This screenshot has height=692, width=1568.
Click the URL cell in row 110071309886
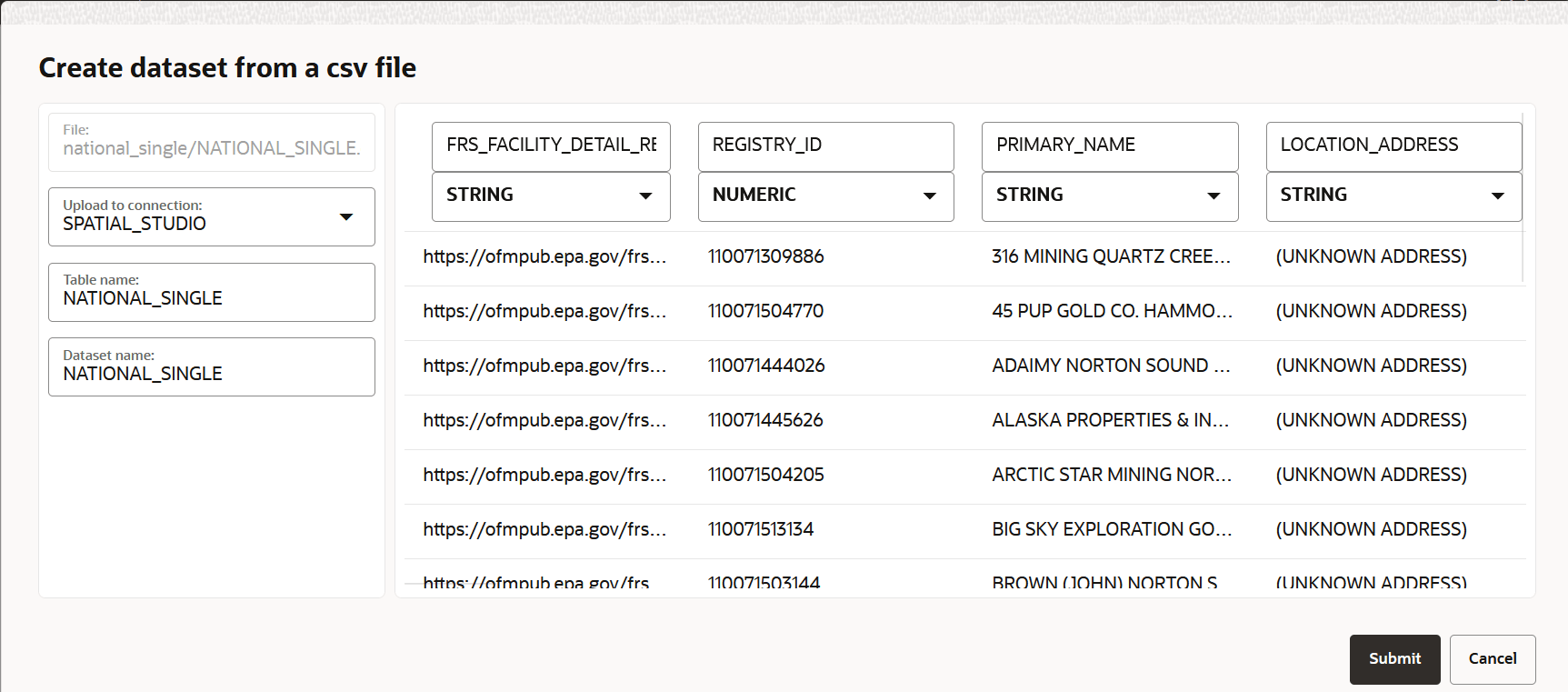(x=544, y=256)
